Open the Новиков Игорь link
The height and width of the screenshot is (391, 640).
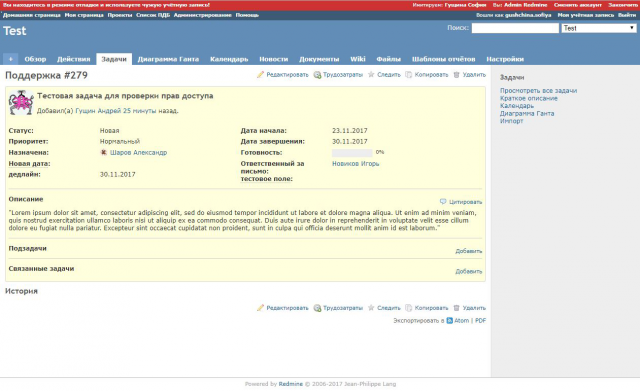(x=356, y=164)
